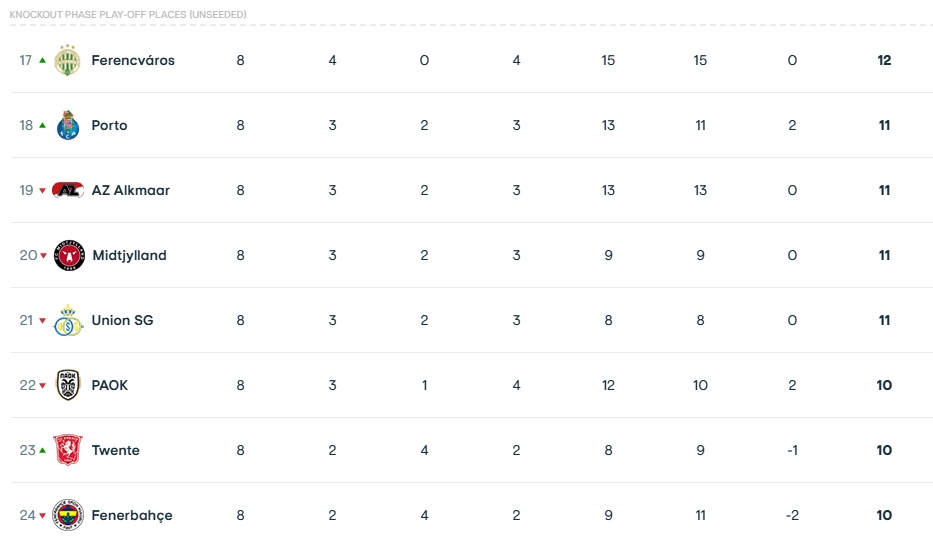The width and height of the screenshot is (933, 544).
Task: Click Twente points total 10
Action: 884,450
